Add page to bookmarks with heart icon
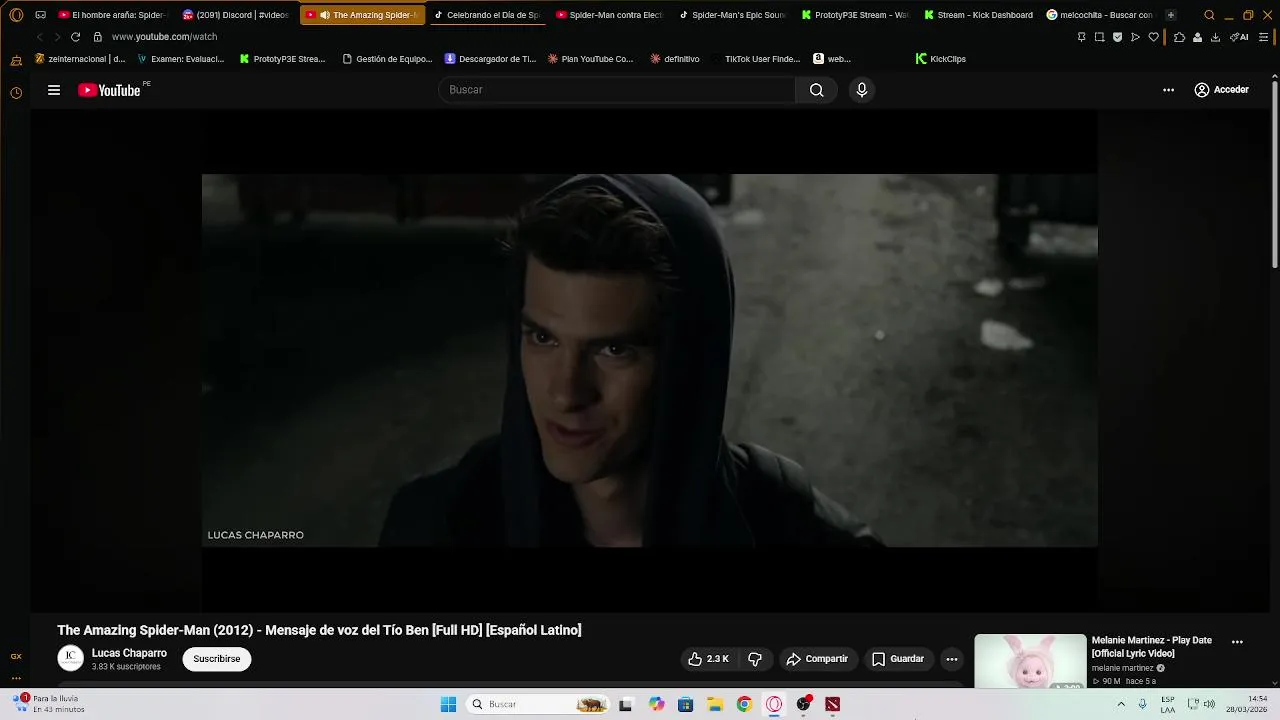Screen dimensions: 1280x720 point(1153,37)
